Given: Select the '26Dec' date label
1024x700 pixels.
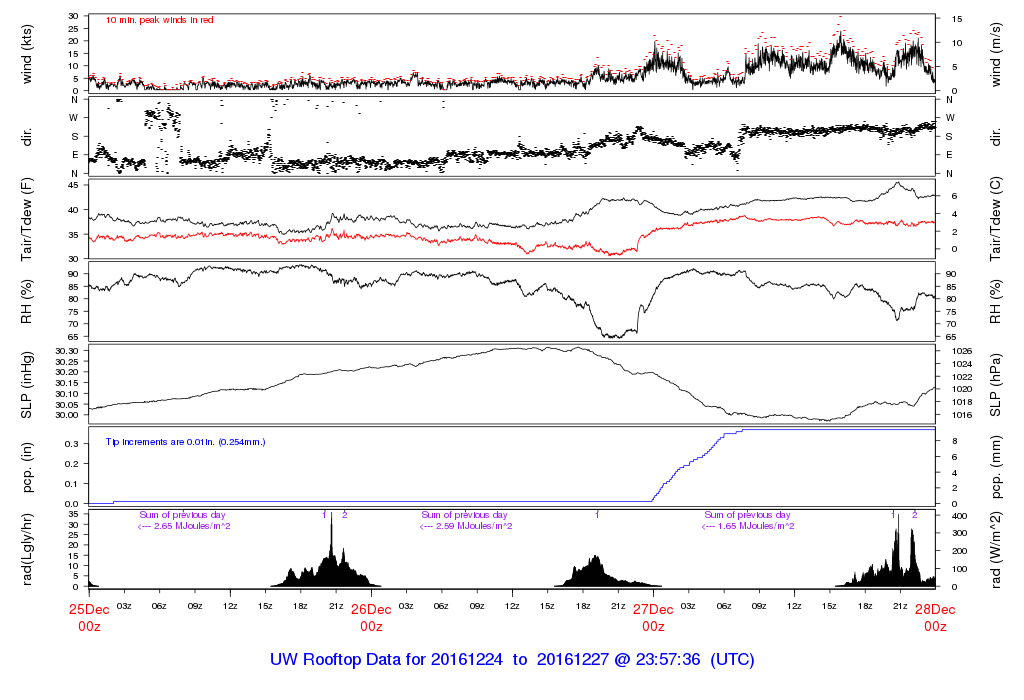Looking at the screenshot, I should pyautogui.click(x=371, y=609).
